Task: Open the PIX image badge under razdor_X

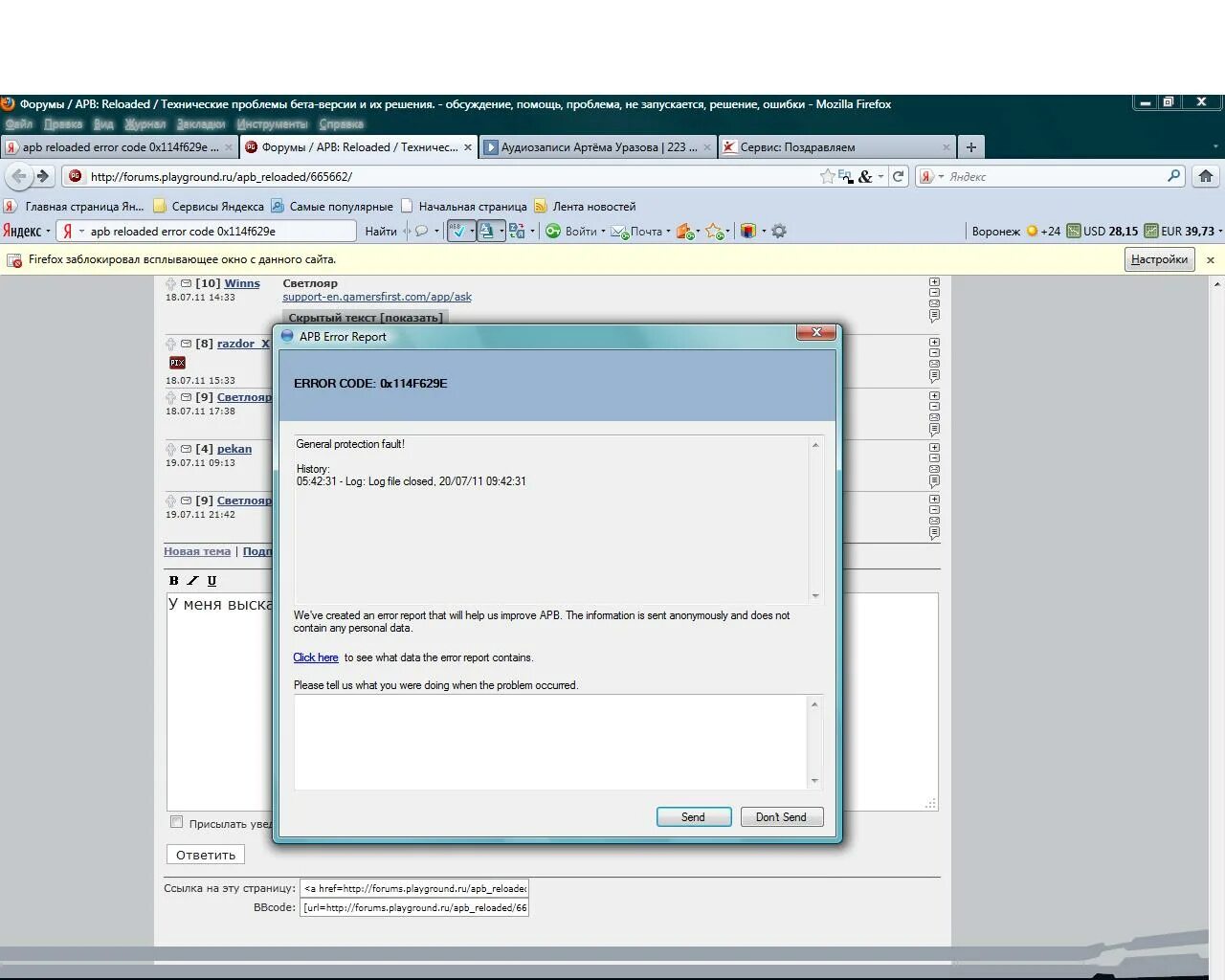Action: pos(177,363)
